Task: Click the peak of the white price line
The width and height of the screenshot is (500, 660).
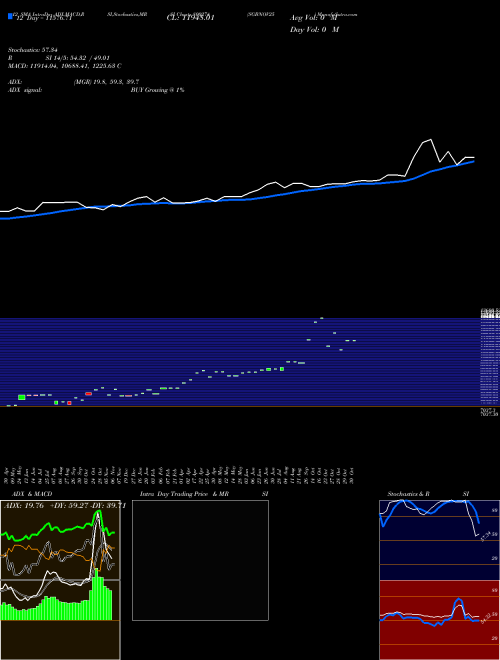Action: pyautogui.click(x=431, y=139)
